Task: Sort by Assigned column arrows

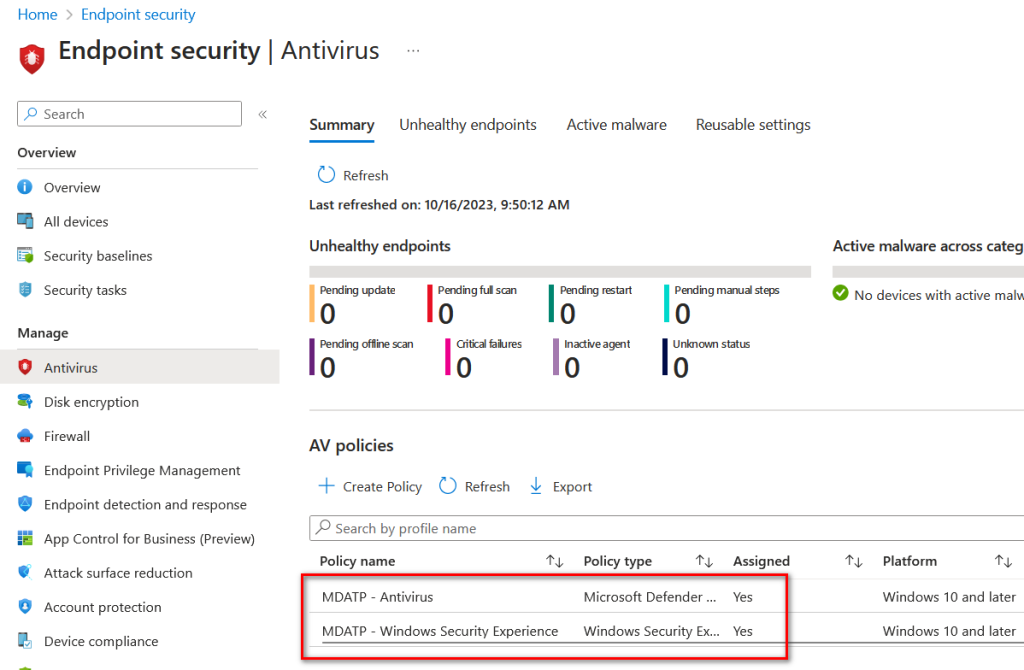Action: [x=854, y=561]
